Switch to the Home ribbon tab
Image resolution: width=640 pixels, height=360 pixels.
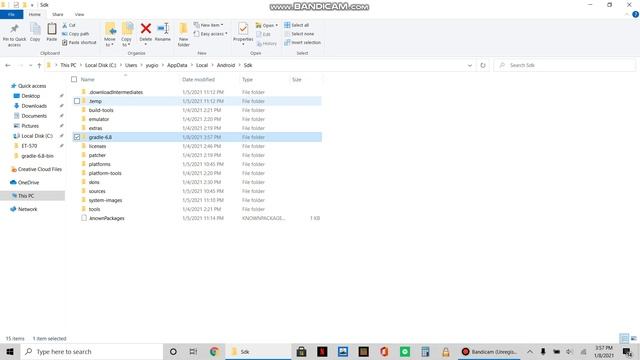pyautogui.click(x=35, y=14)
